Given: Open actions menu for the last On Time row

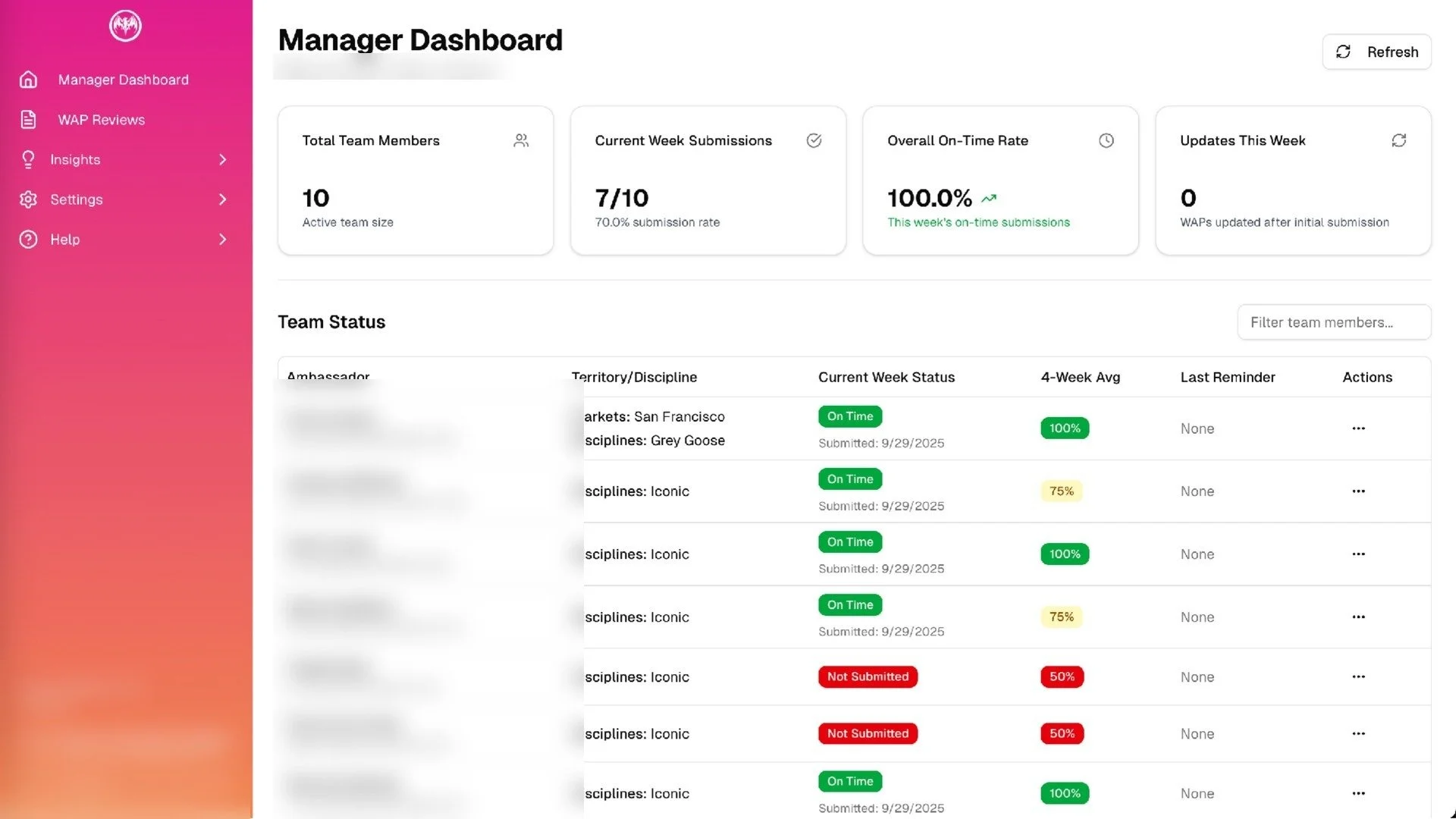Looking at the screenshot, I should click(1358, 793).
